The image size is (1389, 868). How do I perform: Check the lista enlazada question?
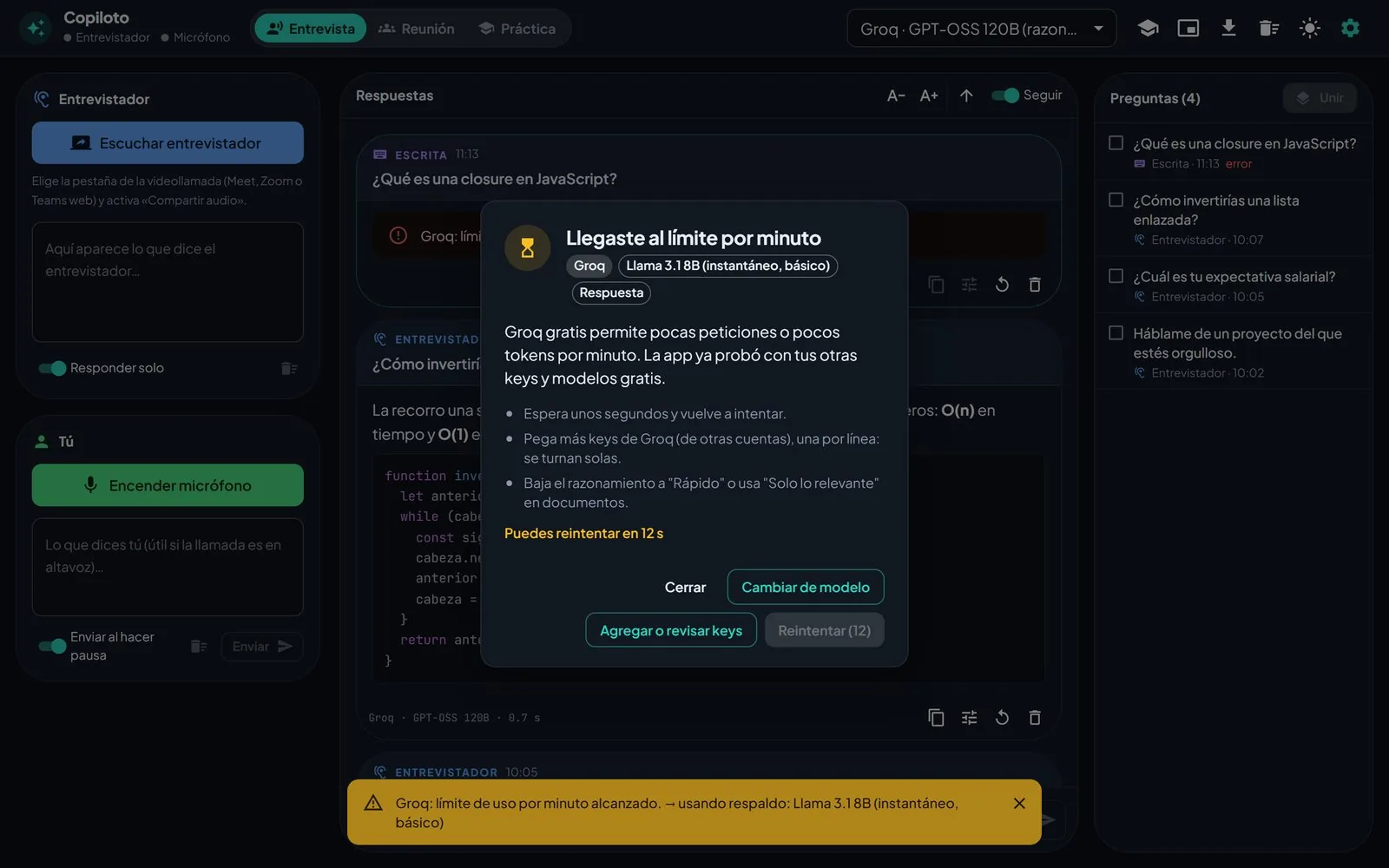coord(1116,200)
